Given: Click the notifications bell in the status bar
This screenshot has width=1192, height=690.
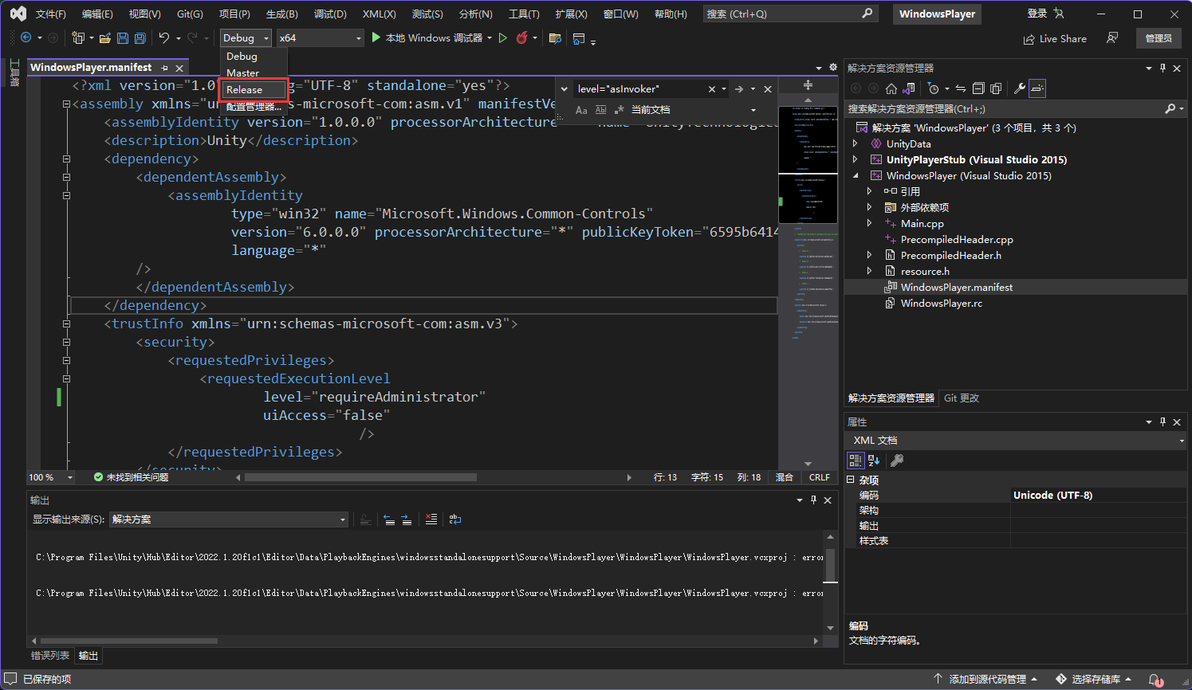Looking at the screenshot, I should [x=1155, y=679].
